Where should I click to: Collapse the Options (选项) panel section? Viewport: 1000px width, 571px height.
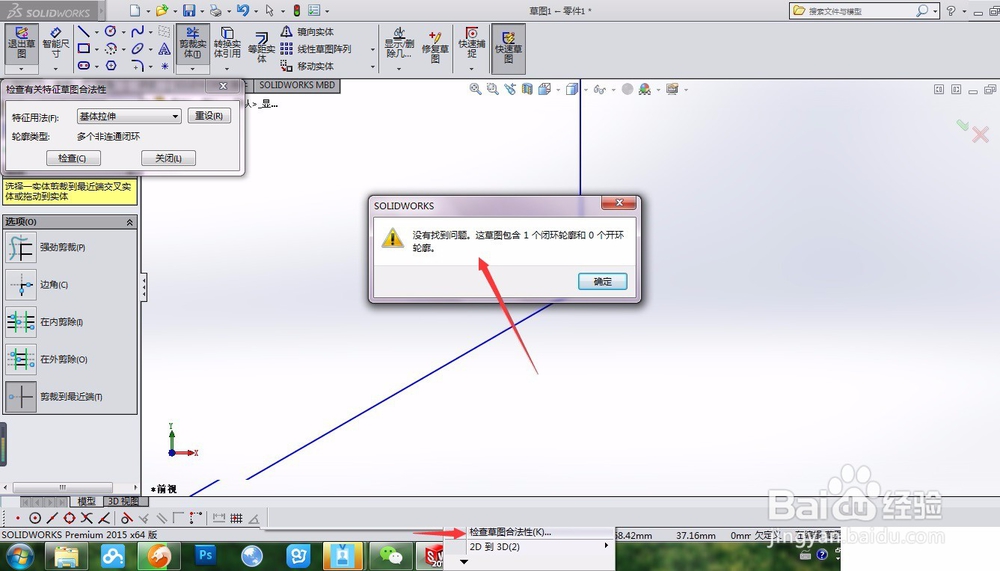[x=129, y=222]
